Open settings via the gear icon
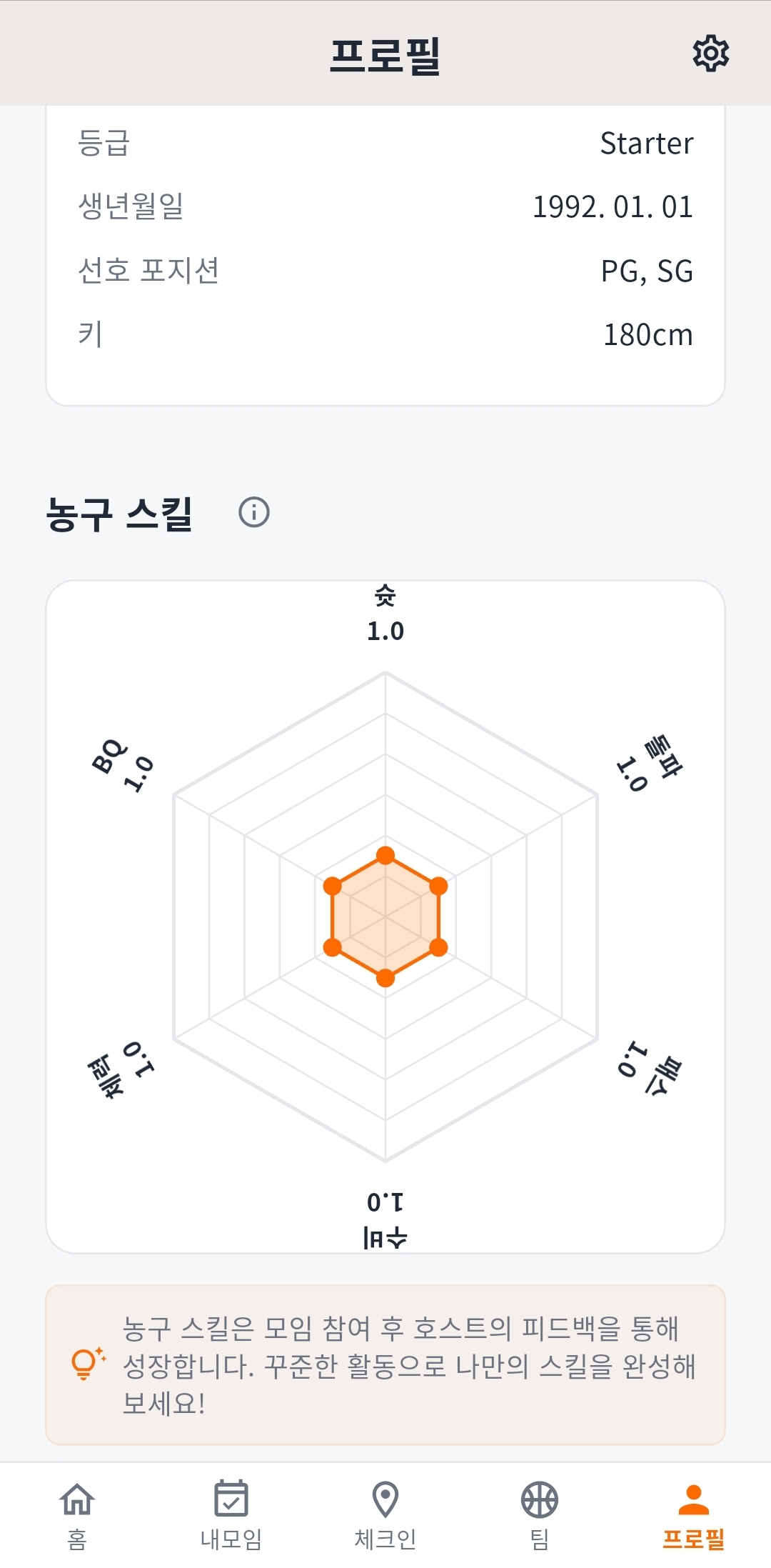771x1568 pixels. pyautogui.click(x=710, y=54)
